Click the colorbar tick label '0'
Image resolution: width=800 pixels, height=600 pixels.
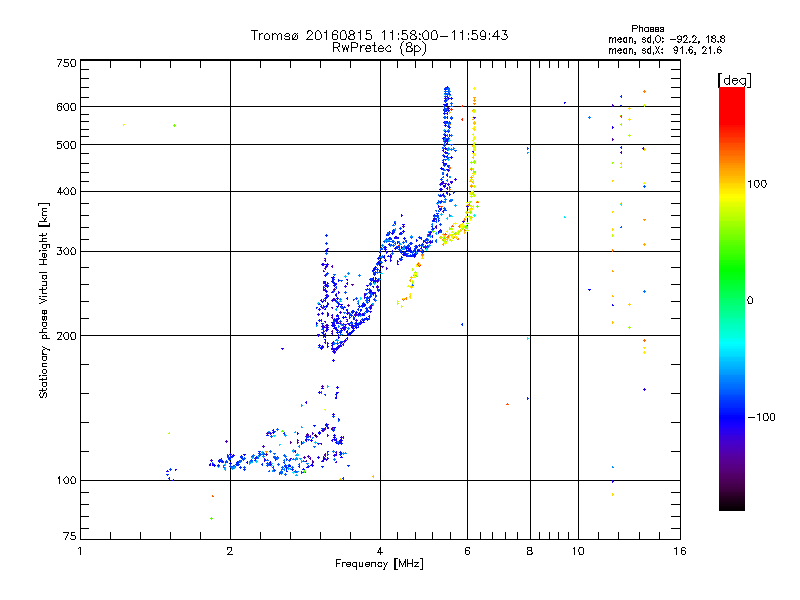point(750,301)
